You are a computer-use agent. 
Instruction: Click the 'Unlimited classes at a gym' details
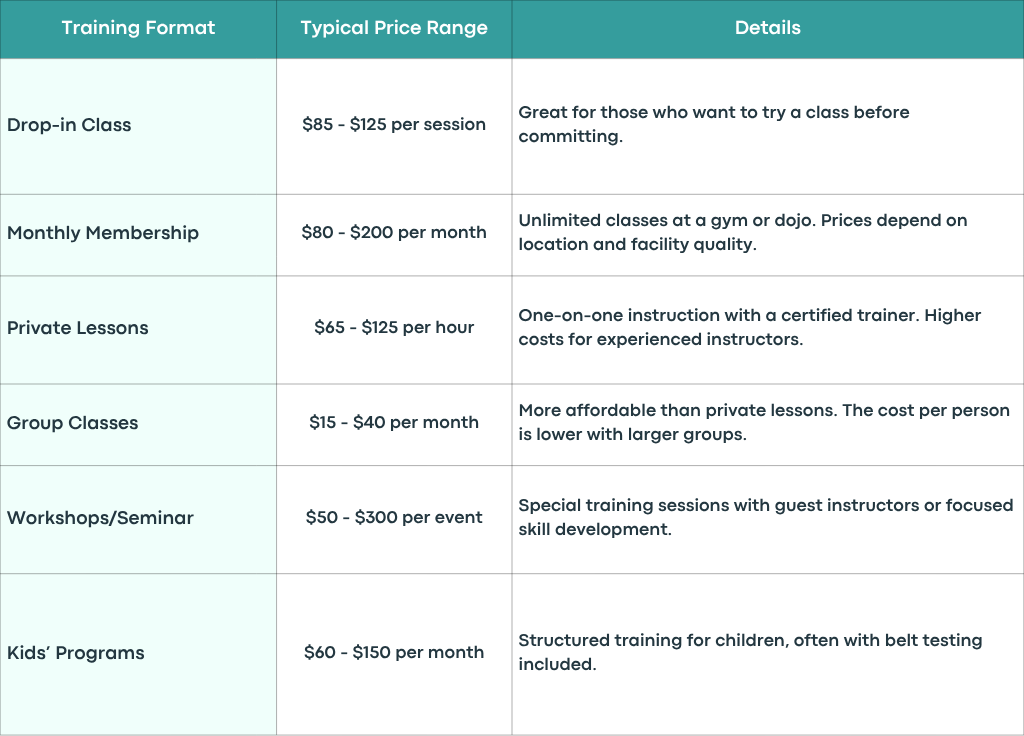point(743,232)
